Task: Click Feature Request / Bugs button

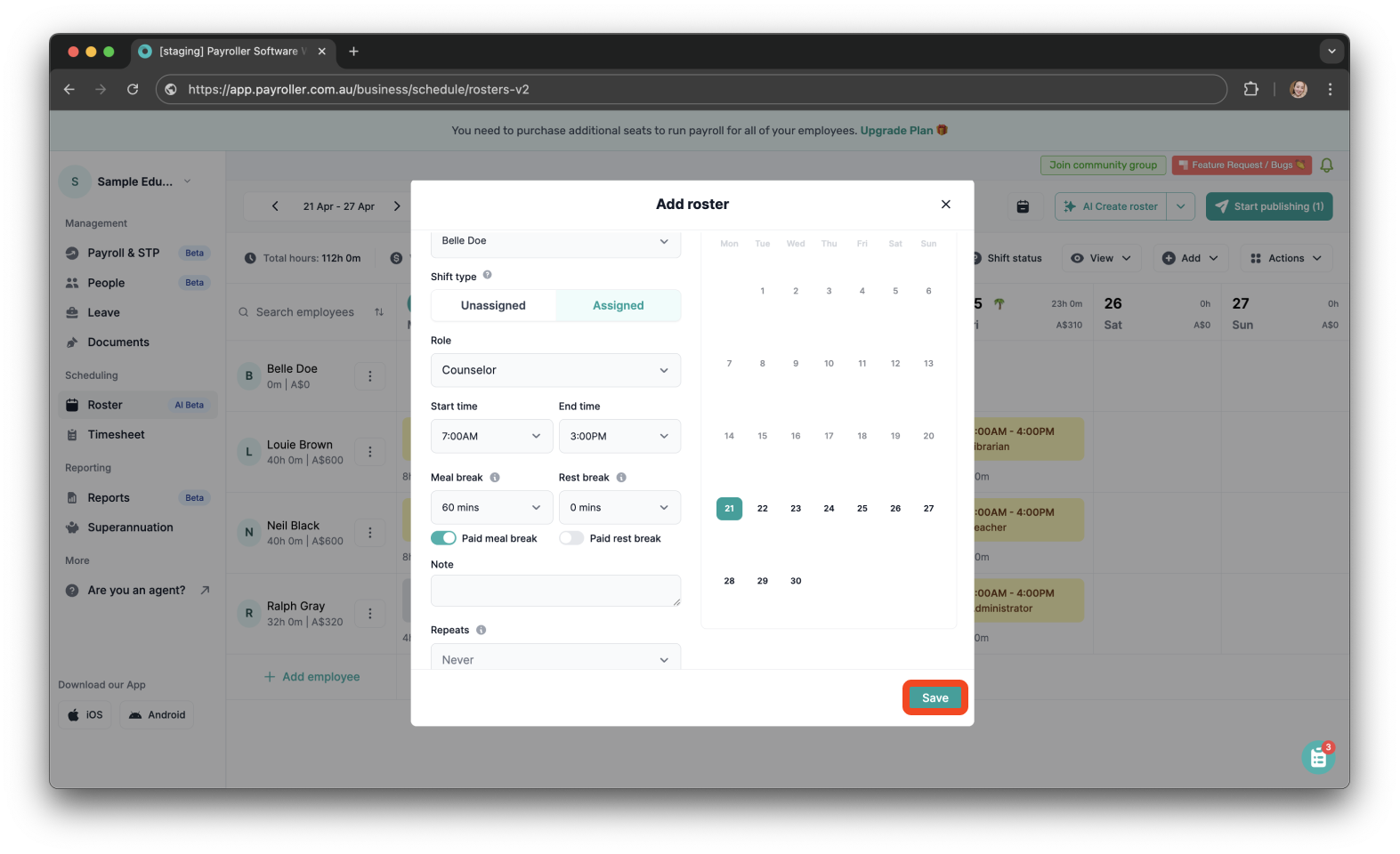Action: 1242,165
